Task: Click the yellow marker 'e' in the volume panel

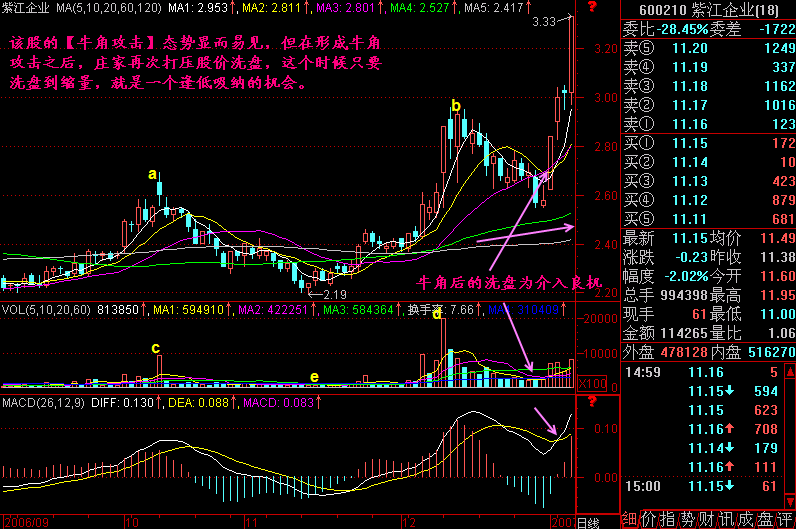Action: pos(315,377)
